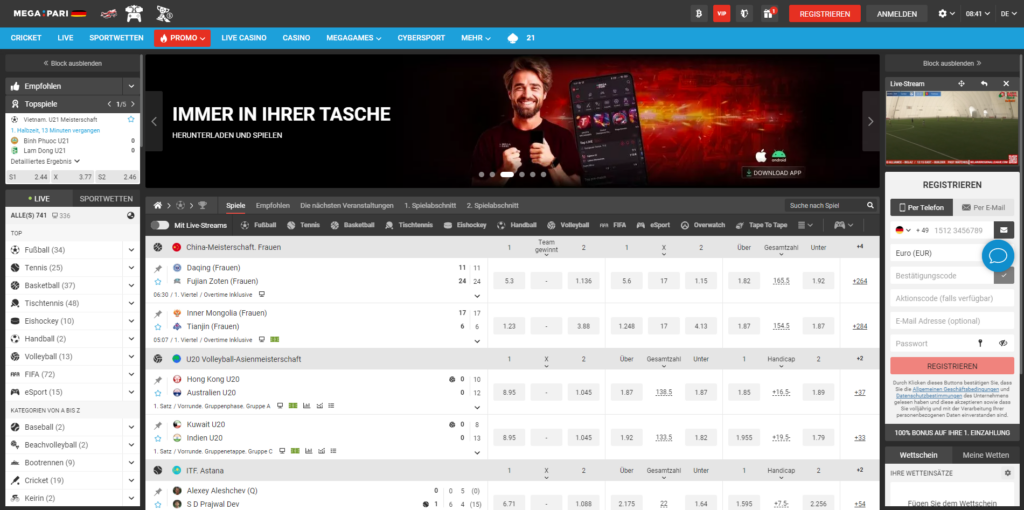Toggle the Mit Live-Streams switch
The image size is (1024, 510).
point(160,225)
